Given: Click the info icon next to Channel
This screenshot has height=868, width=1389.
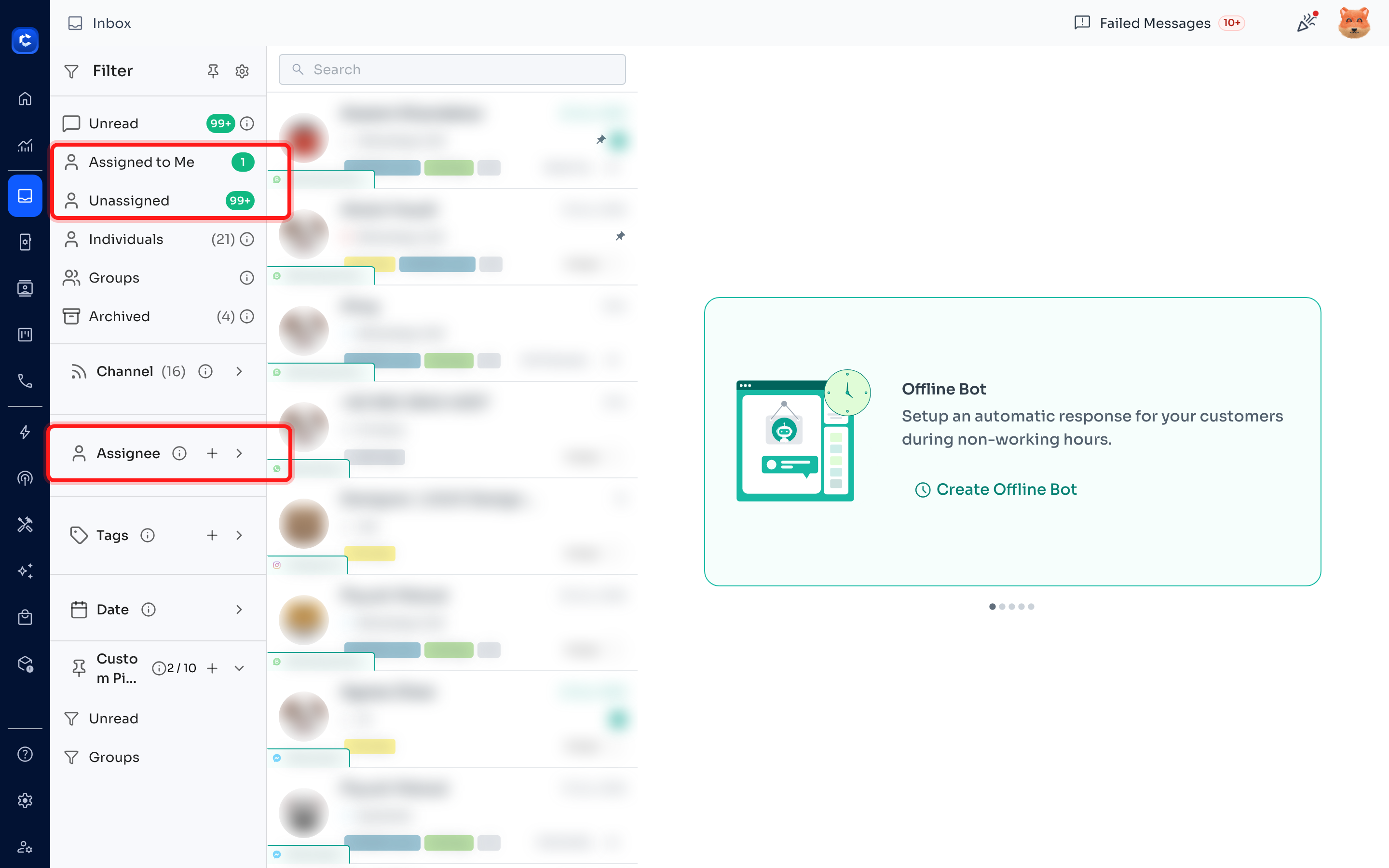Looking at the screenshot, I should coord(205,371).
